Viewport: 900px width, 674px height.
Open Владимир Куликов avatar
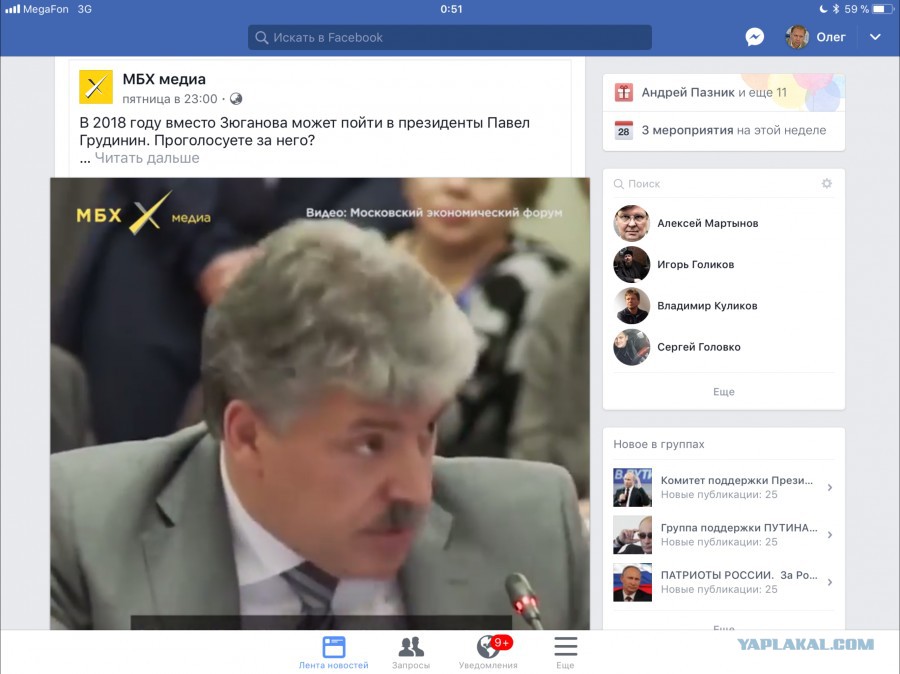(631, 306)
